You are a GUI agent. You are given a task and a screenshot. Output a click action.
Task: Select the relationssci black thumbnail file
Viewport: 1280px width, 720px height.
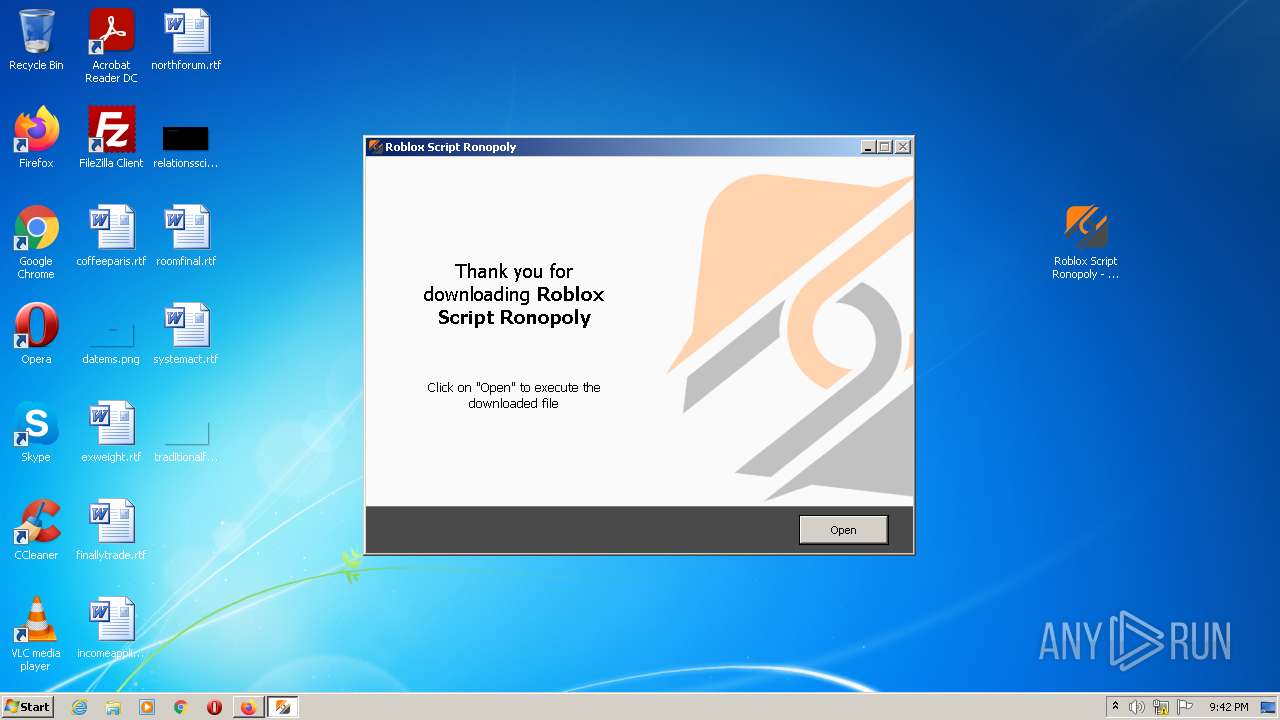[x=186, y=146]
